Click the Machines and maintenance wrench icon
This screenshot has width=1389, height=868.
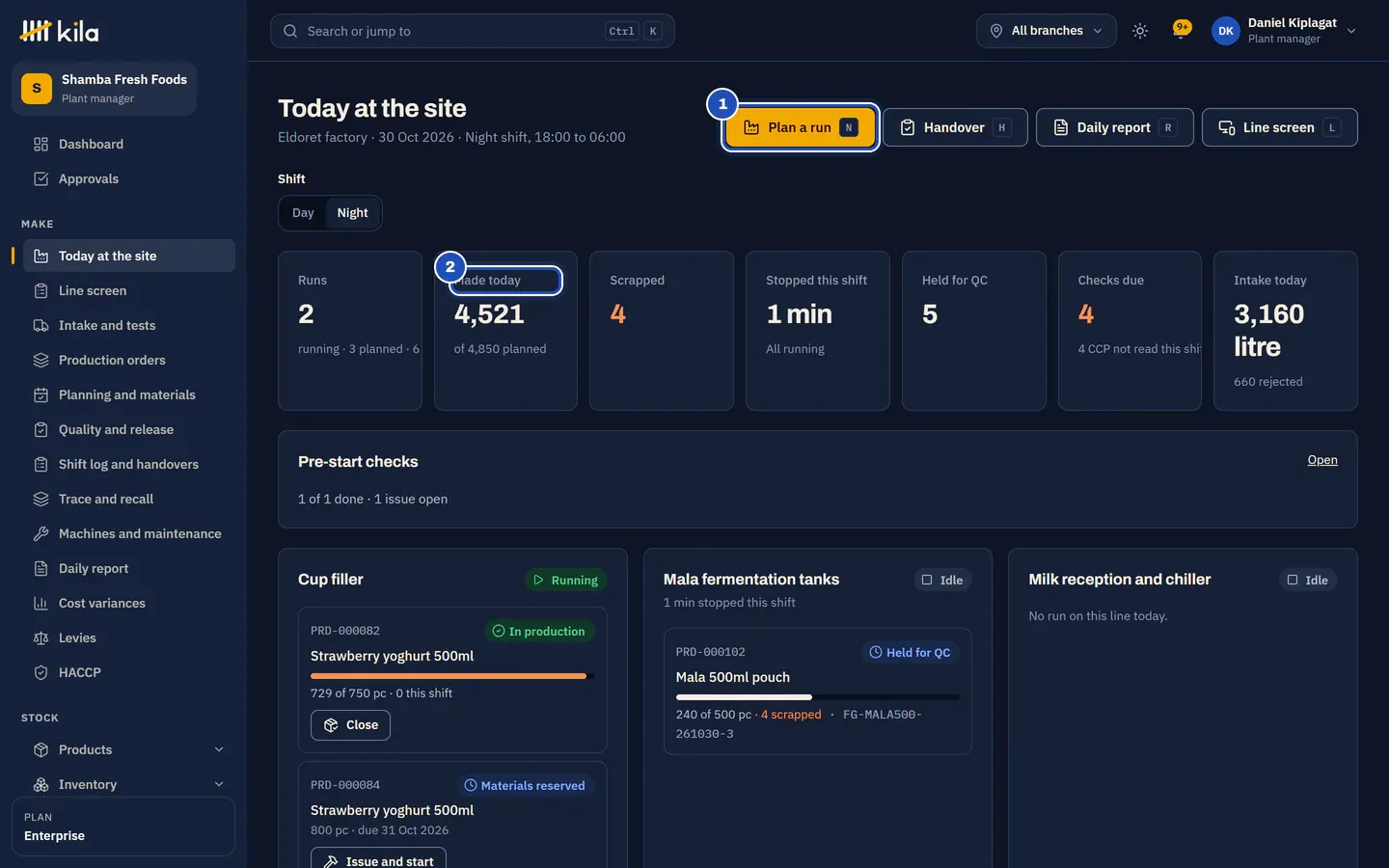[41, 533]
